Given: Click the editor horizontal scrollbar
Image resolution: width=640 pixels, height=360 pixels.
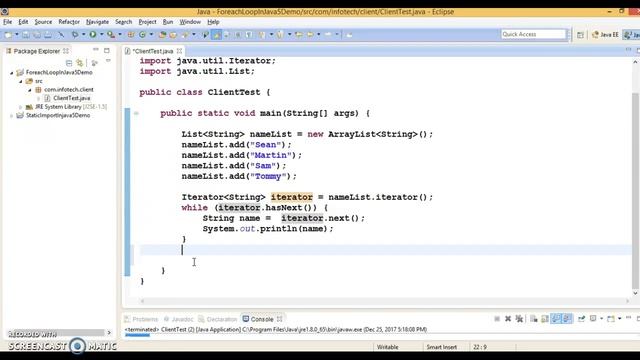Looking at the screenshot, I should coord(384,301).
